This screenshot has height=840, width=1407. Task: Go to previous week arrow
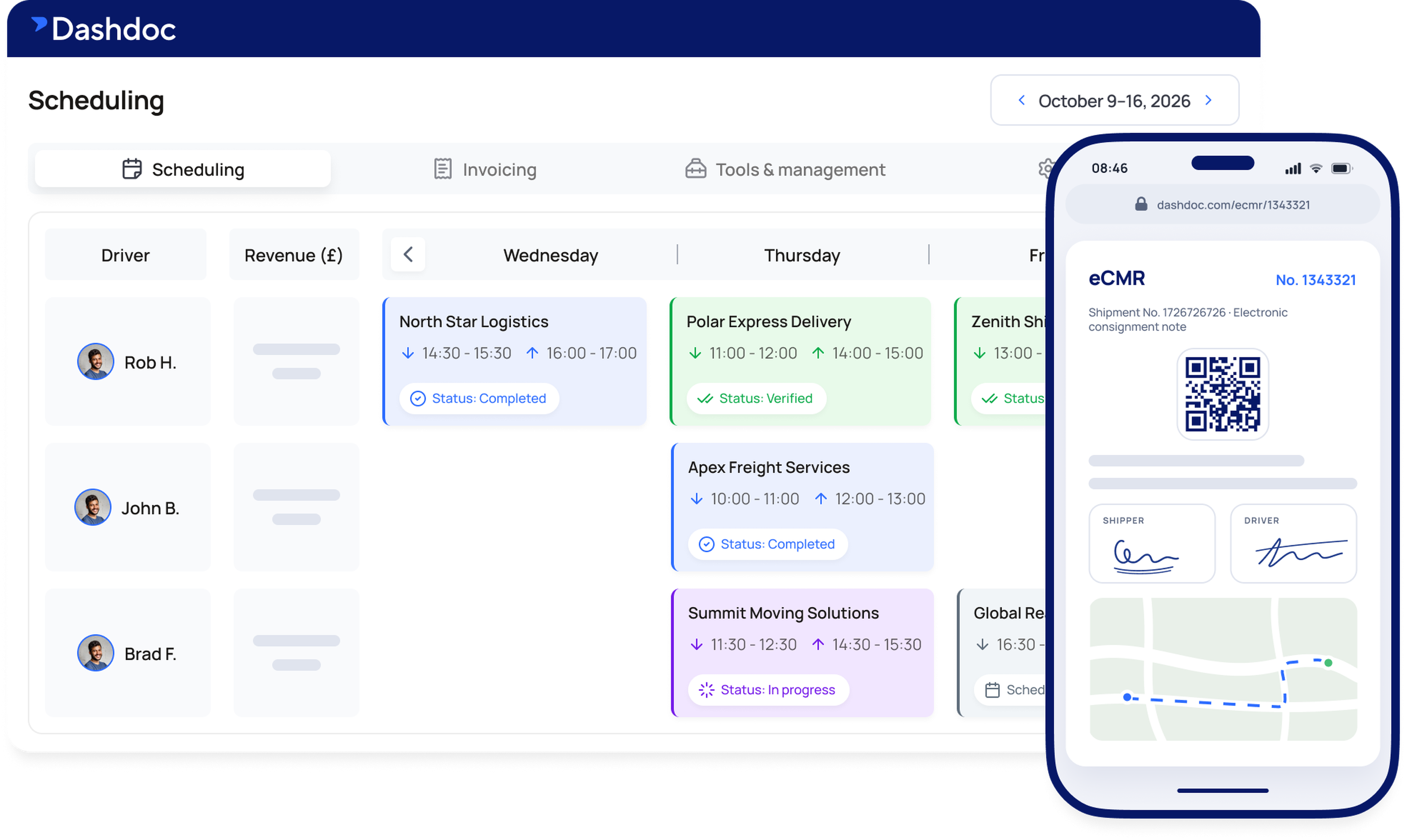tap(1022, 101)
